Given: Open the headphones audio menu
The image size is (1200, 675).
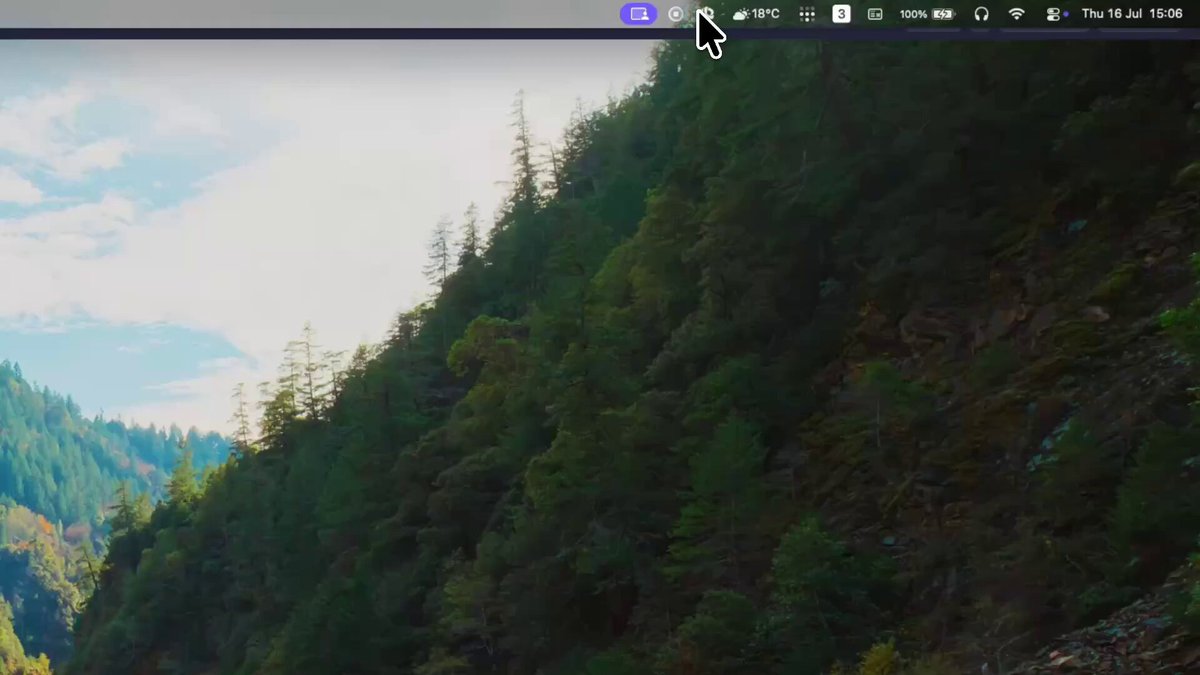Looking at the screenshot, I should click(981, 14).
